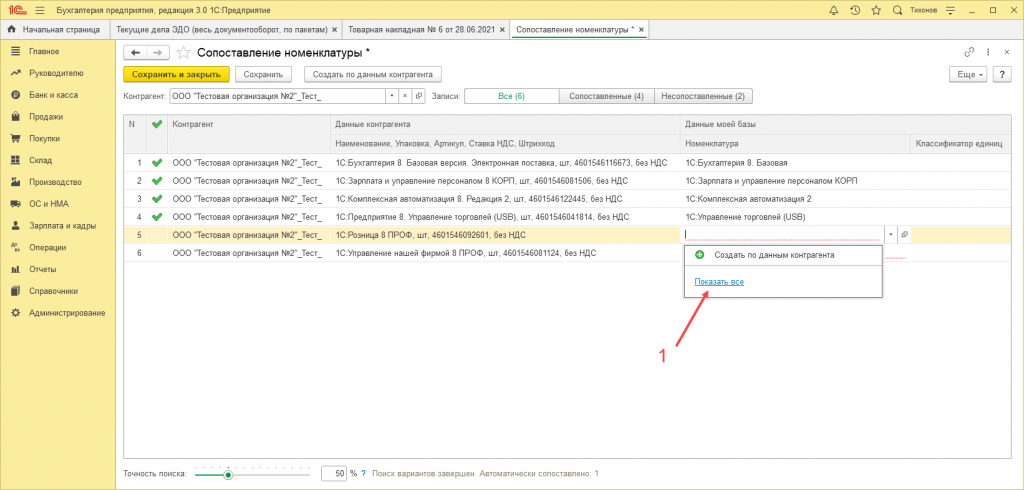Copy link to this form icon

(968, 52)
